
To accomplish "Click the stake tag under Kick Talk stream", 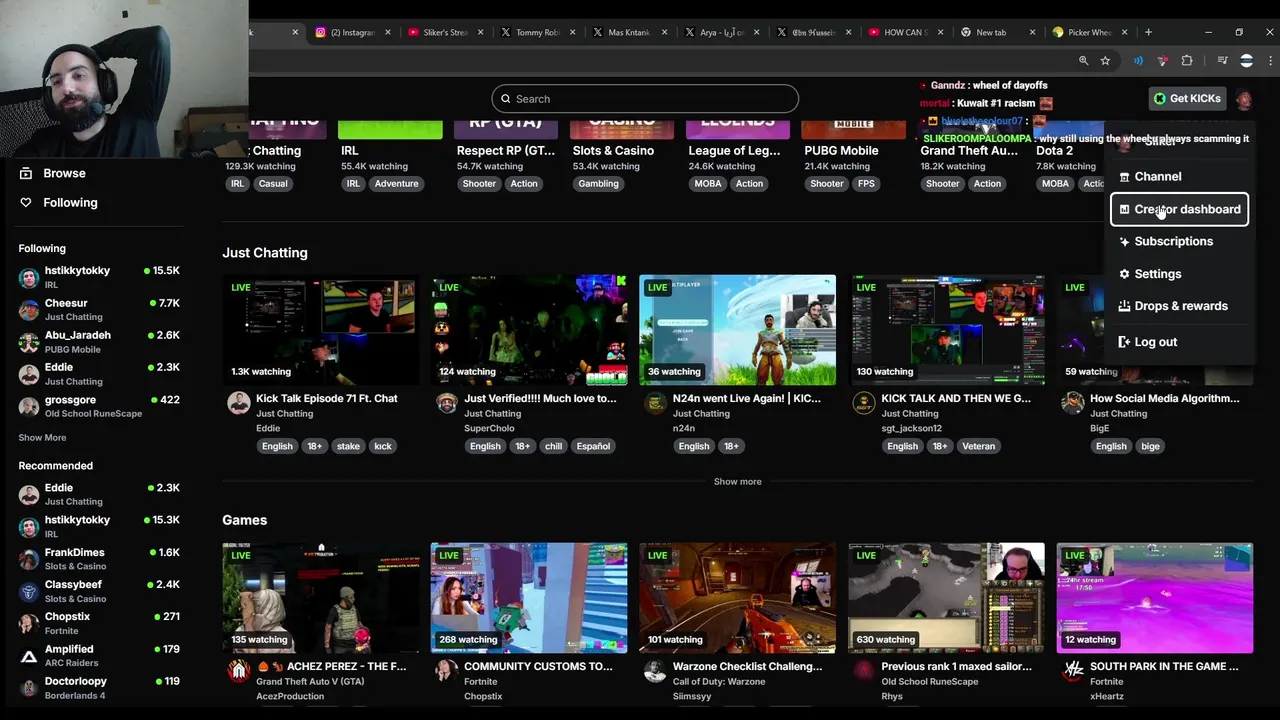I will click(348, 447).
